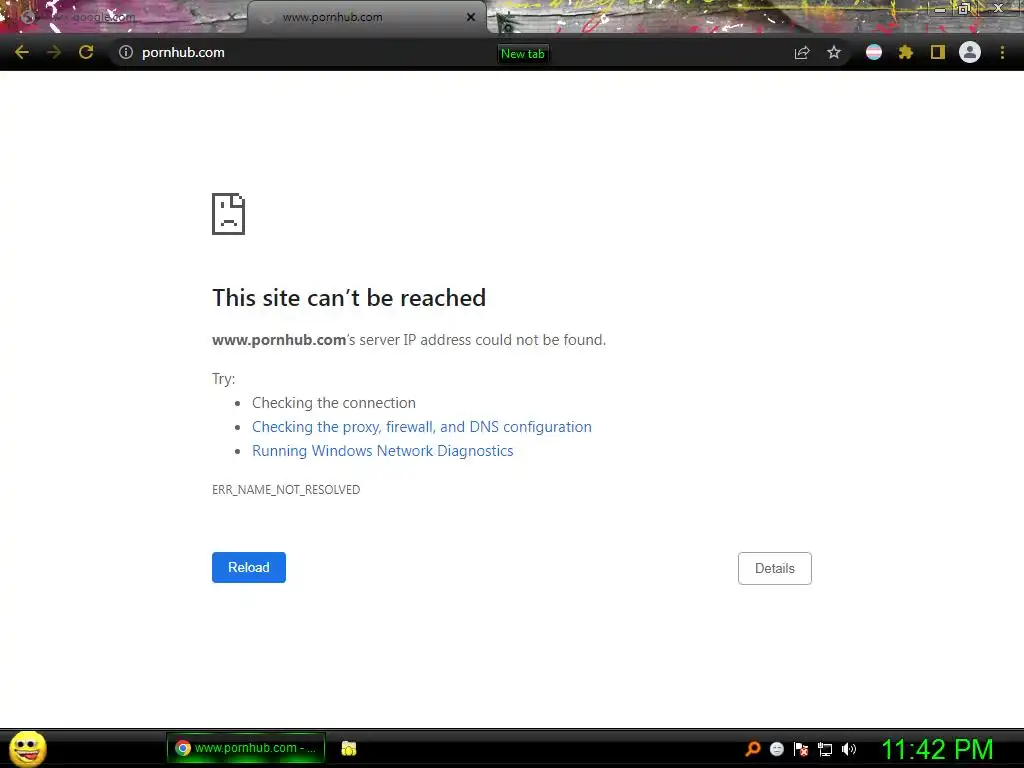Click the volume speaker tray icon
The height and width of the screenshot is (768, 1024).
point(849,749)
